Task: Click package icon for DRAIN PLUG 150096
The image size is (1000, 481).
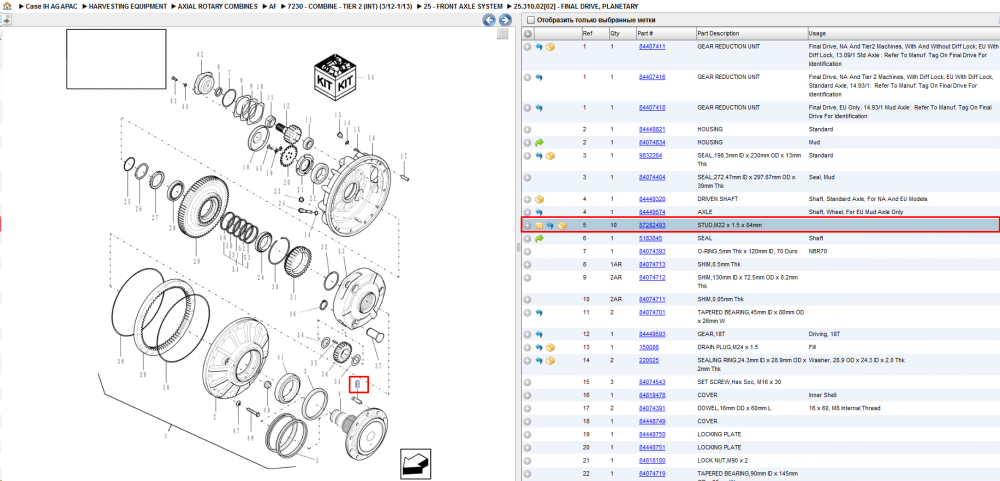Action: click(x=550, y=348)
